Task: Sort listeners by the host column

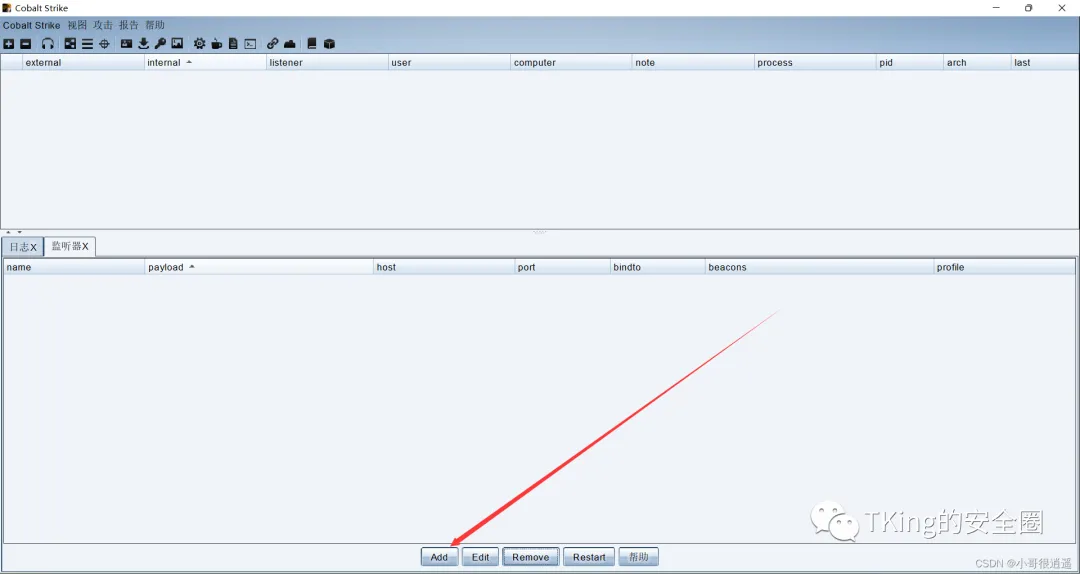Action: 444,267
